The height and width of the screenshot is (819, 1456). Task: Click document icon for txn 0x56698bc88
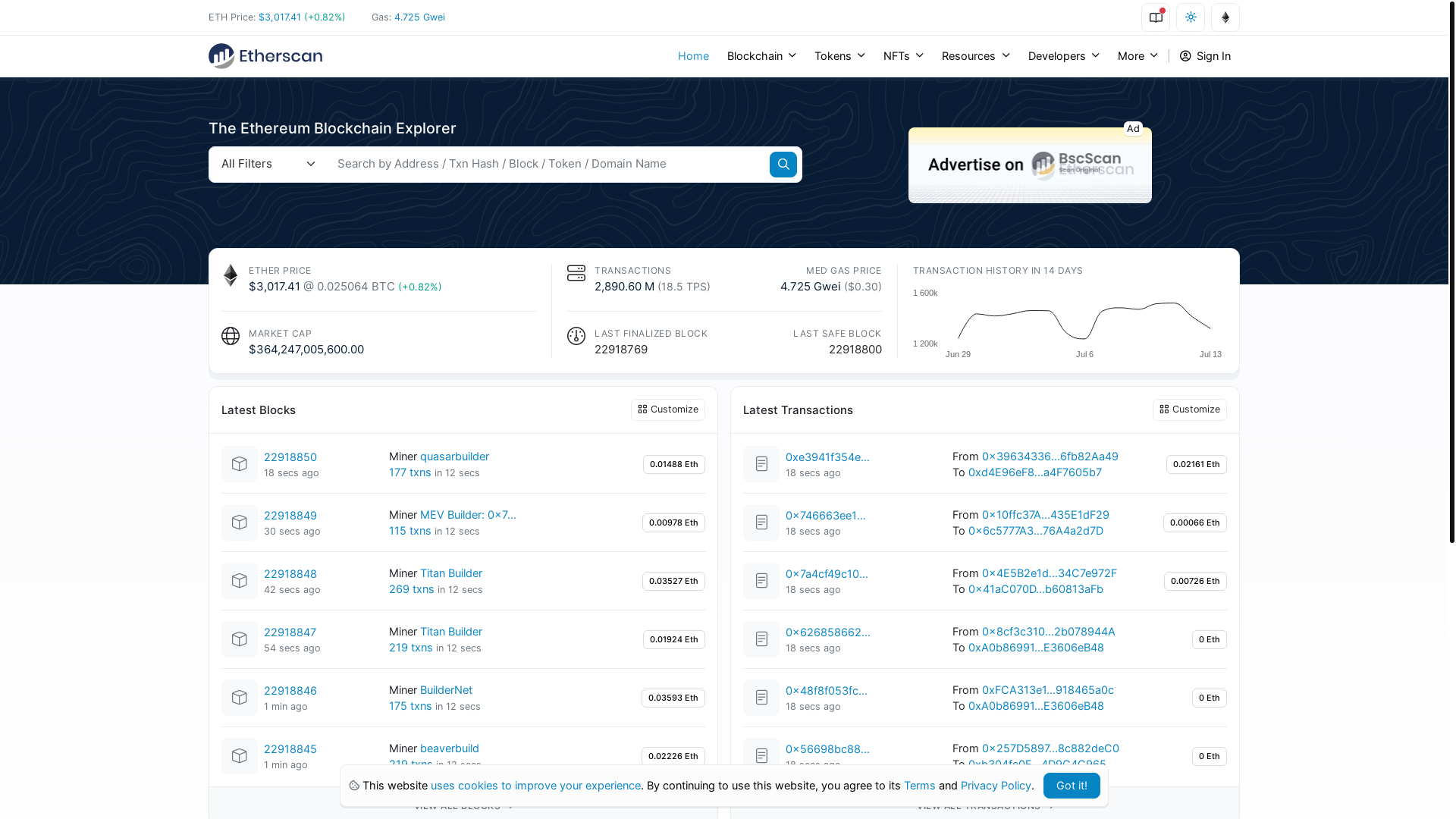pyautogui.click(x=761, y=756)
